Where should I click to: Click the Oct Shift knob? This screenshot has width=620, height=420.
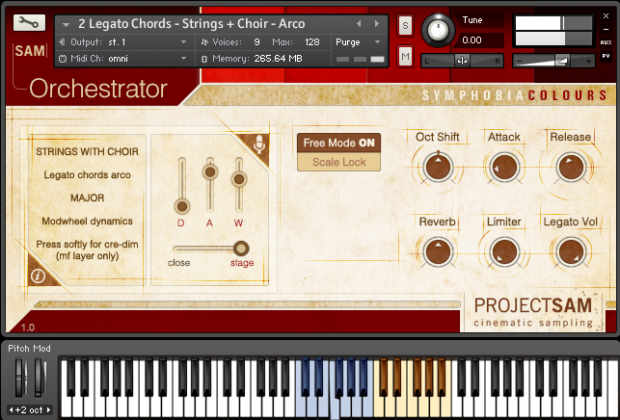point(438,167)
